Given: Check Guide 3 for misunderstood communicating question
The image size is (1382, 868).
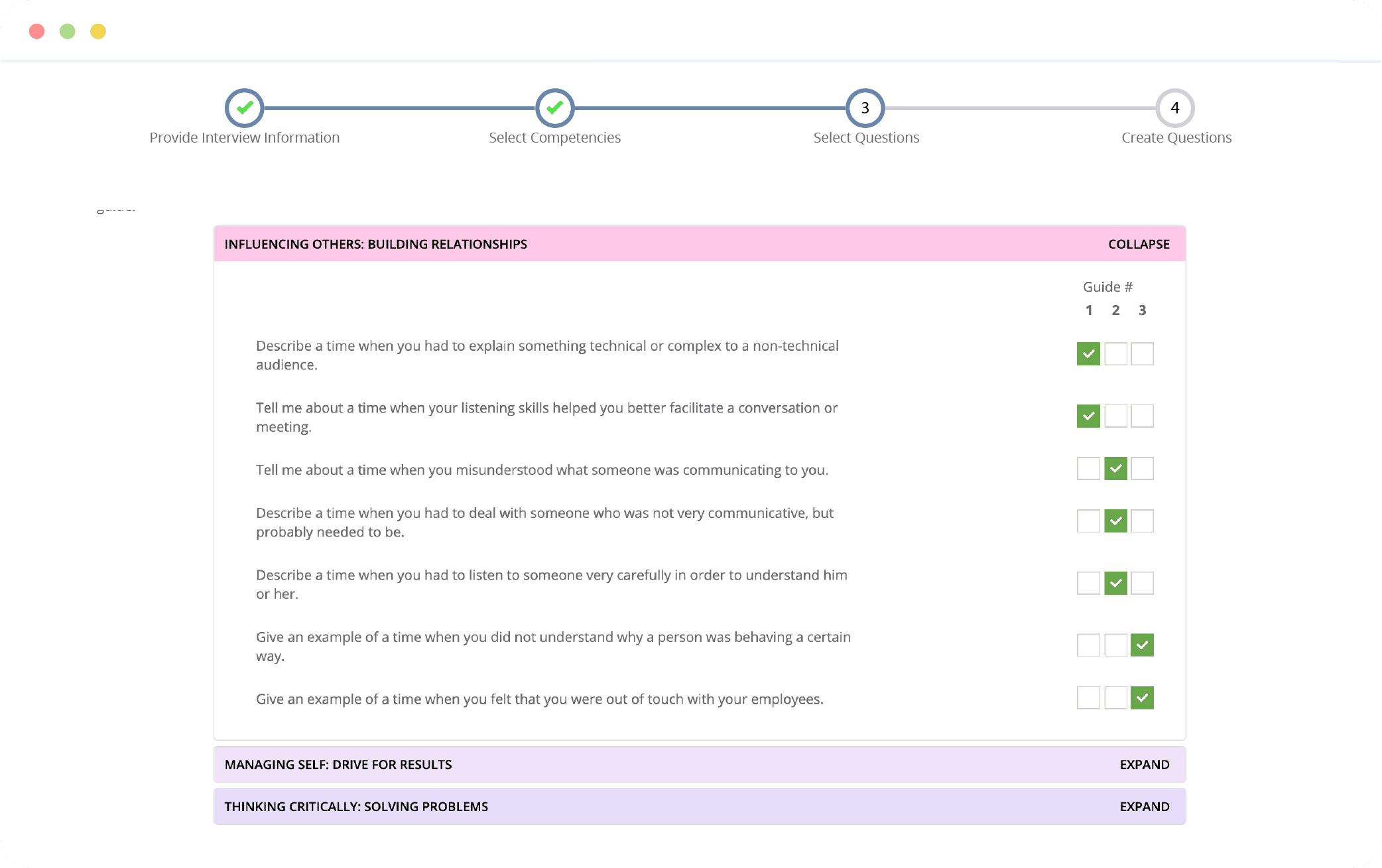Looking at the screenshot, I should [x=1142, y=468].
